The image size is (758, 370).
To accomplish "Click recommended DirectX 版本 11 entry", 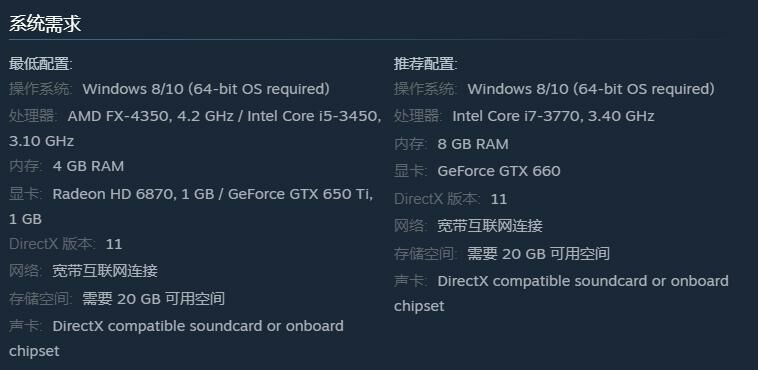I will pyautogui.click(x=451, y=199).
